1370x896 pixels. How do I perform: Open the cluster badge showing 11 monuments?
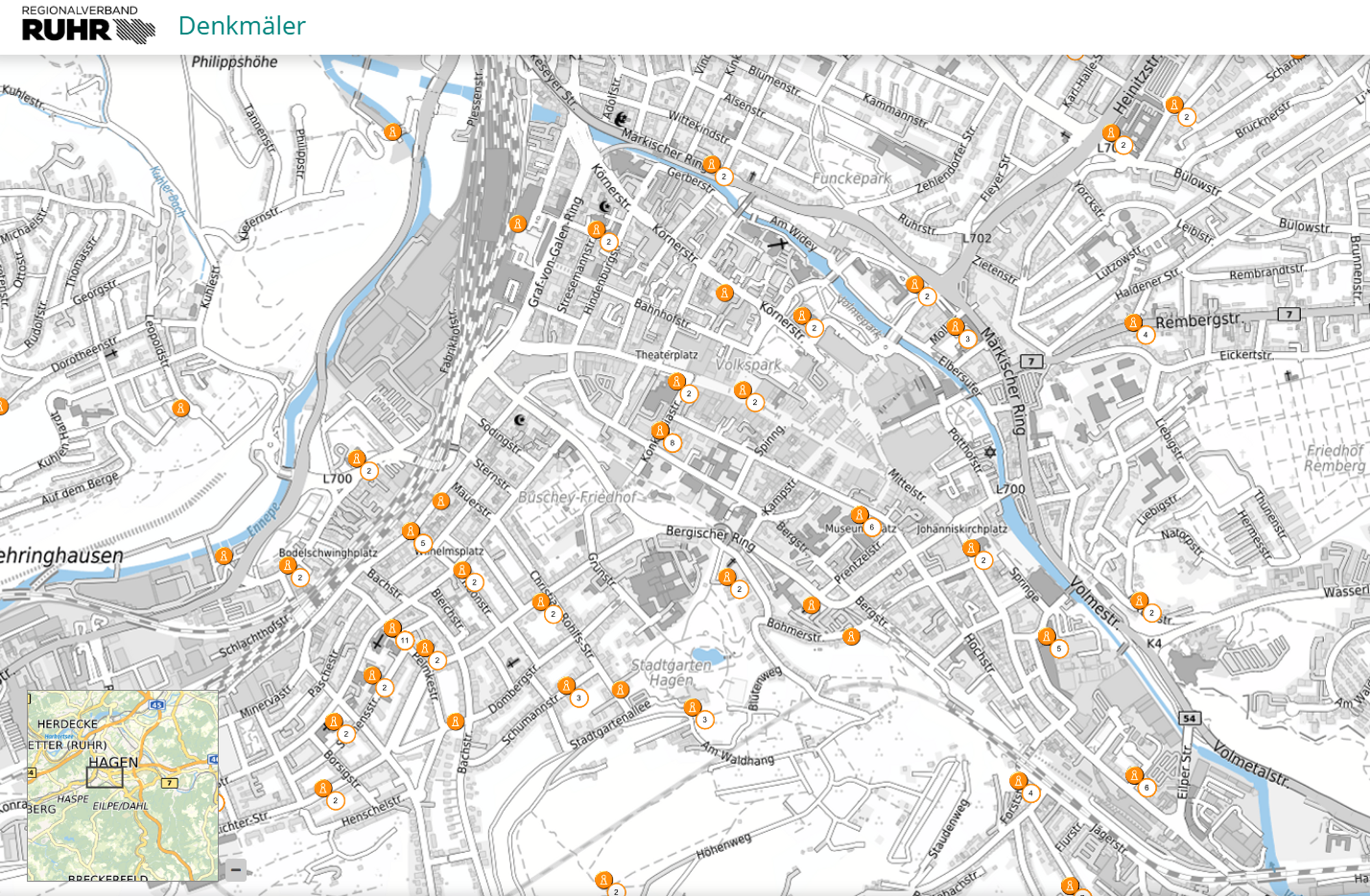[405, 640]
